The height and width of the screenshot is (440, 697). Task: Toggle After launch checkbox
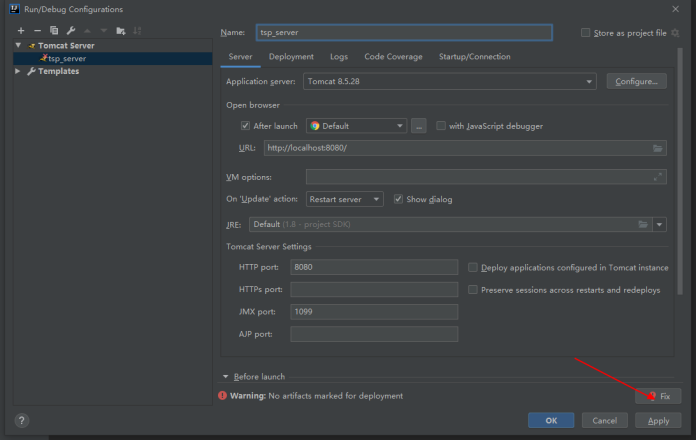point(245,126)
